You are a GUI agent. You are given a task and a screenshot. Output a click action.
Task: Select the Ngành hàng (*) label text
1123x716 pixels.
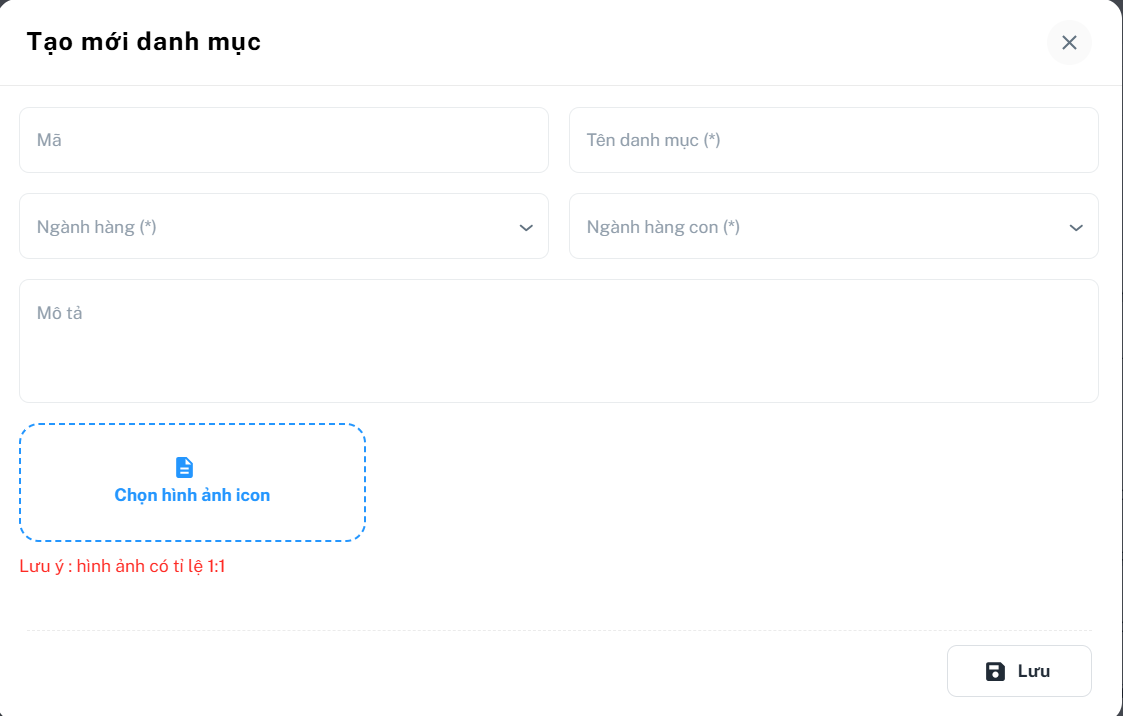96,227
